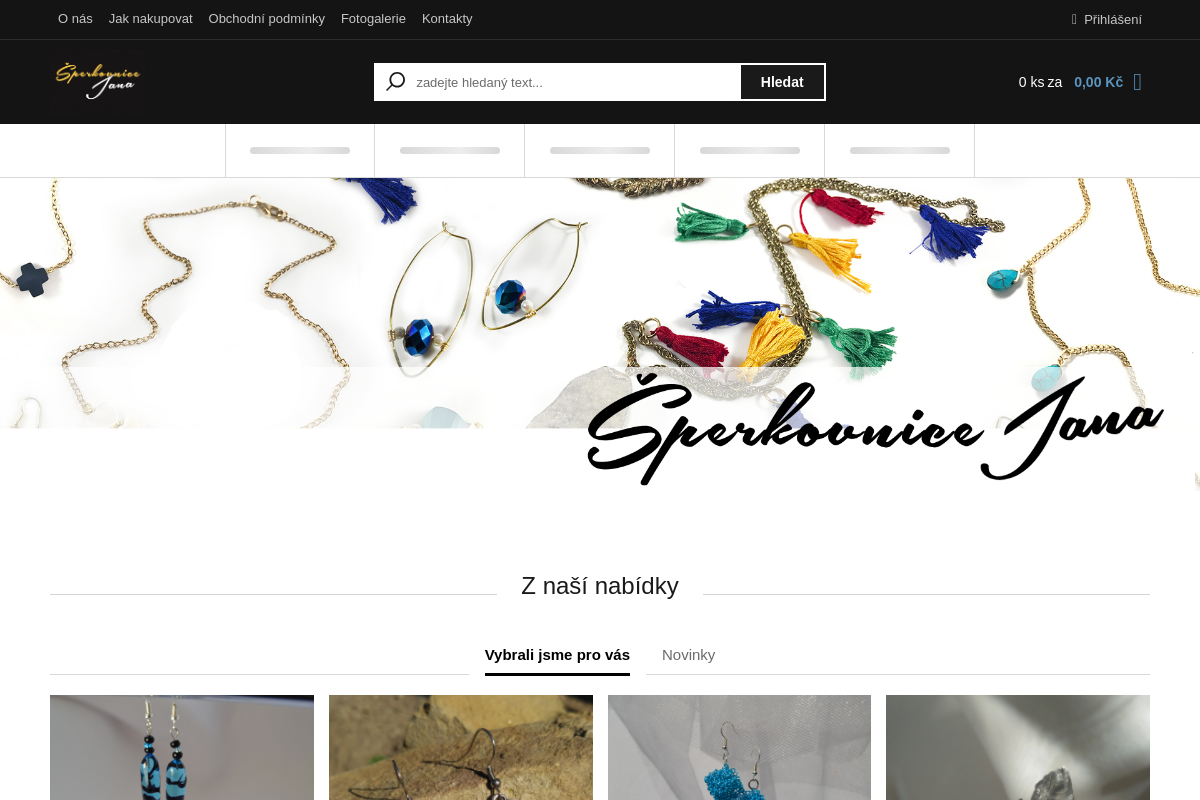Go to Jak nakupovat
The image size is (1200, 800).
151,19
